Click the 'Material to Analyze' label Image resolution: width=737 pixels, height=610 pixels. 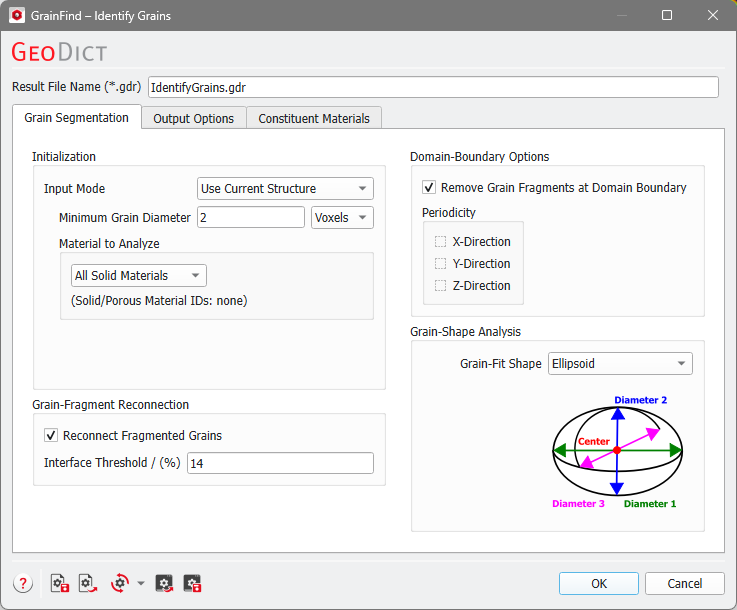[x=109, y=243]
